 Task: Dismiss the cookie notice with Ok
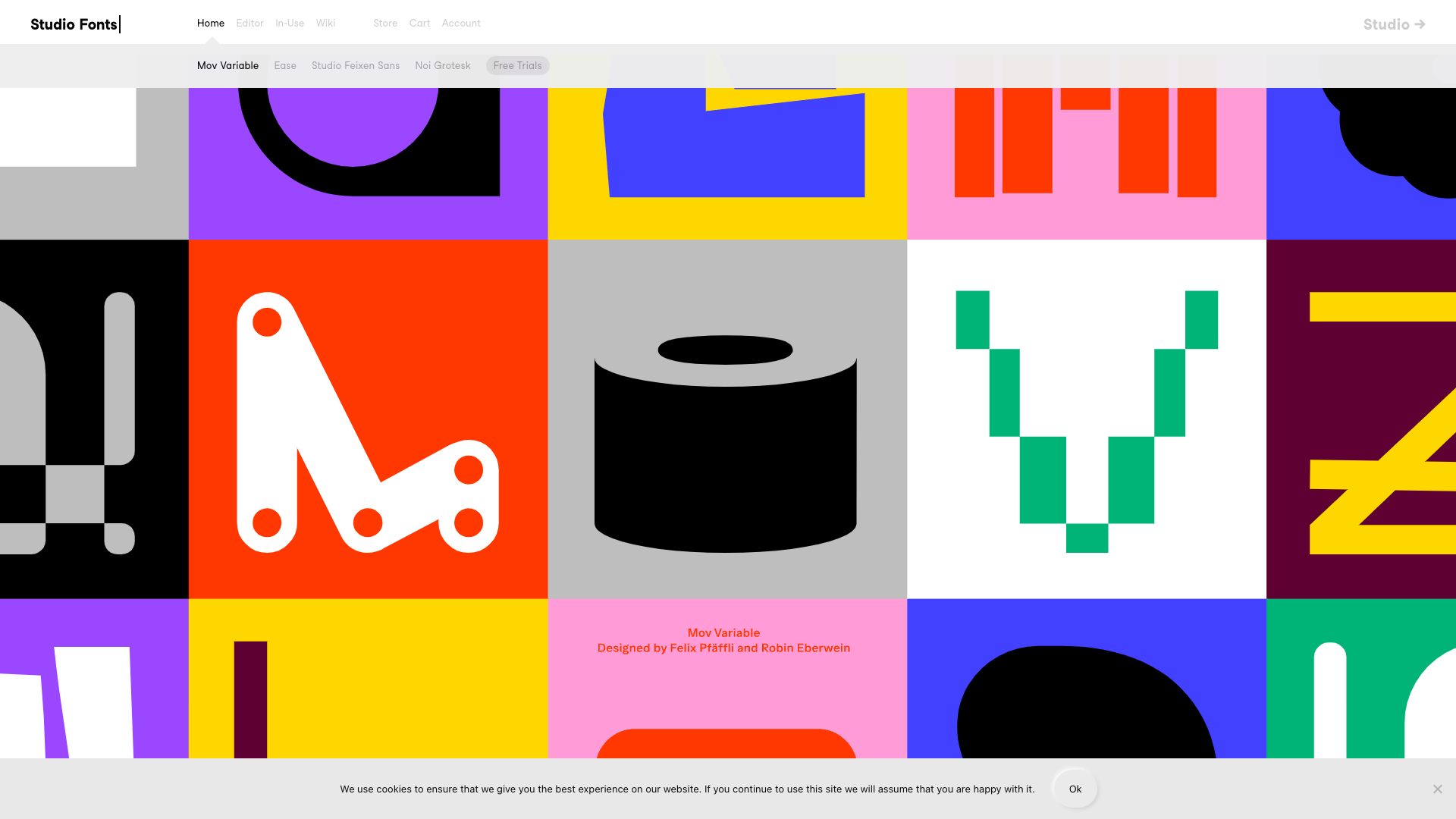(1075, 788)
